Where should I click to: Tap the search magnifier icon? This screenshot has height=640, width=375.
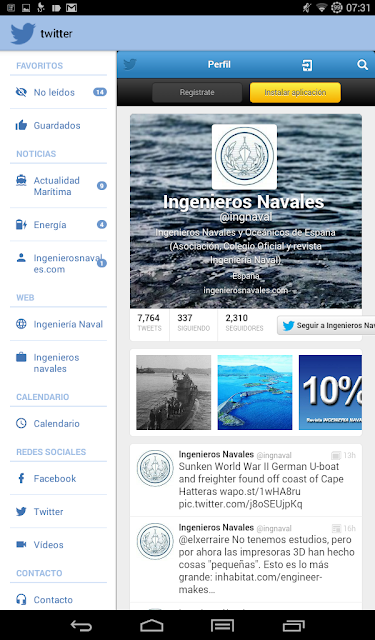[x=362, y=64]
